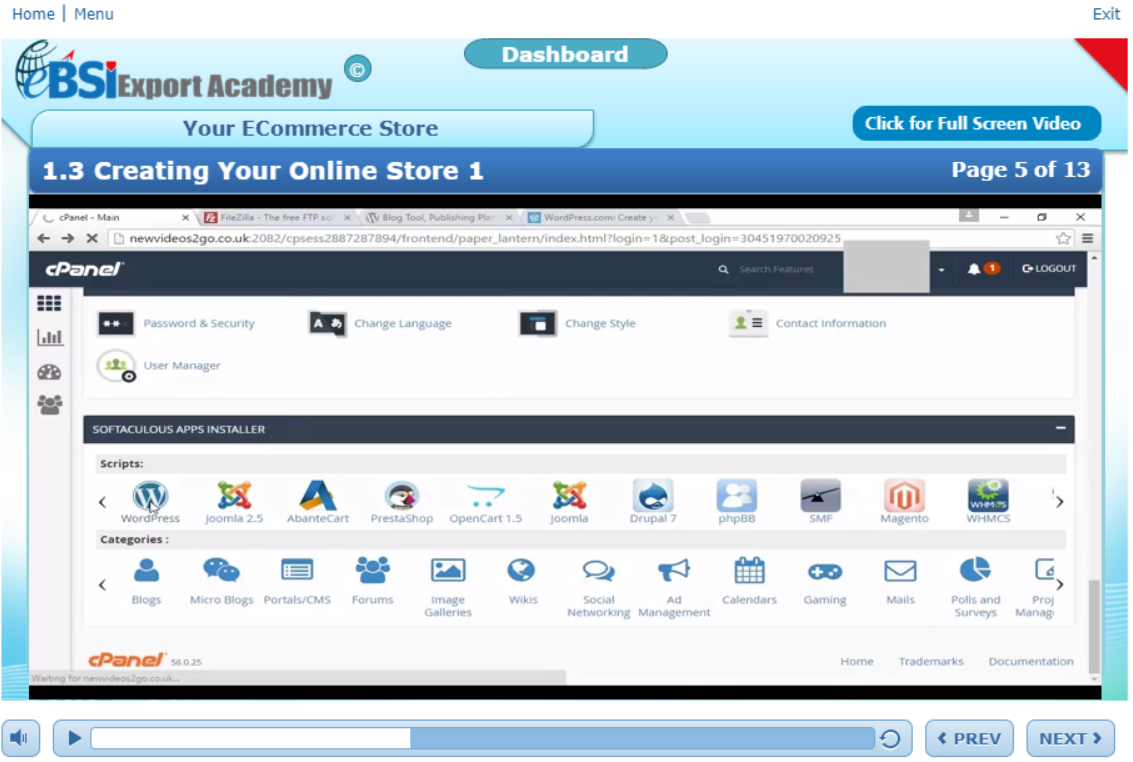Select the SMF script icon

point(821,502)
